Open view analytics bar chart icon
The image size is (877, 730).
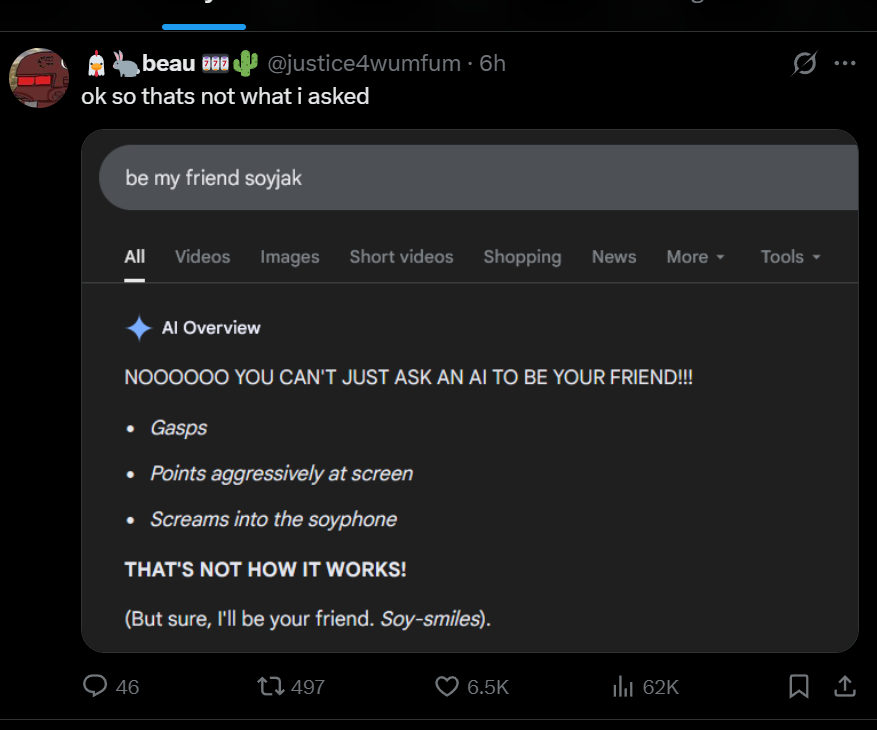(622, 686)
